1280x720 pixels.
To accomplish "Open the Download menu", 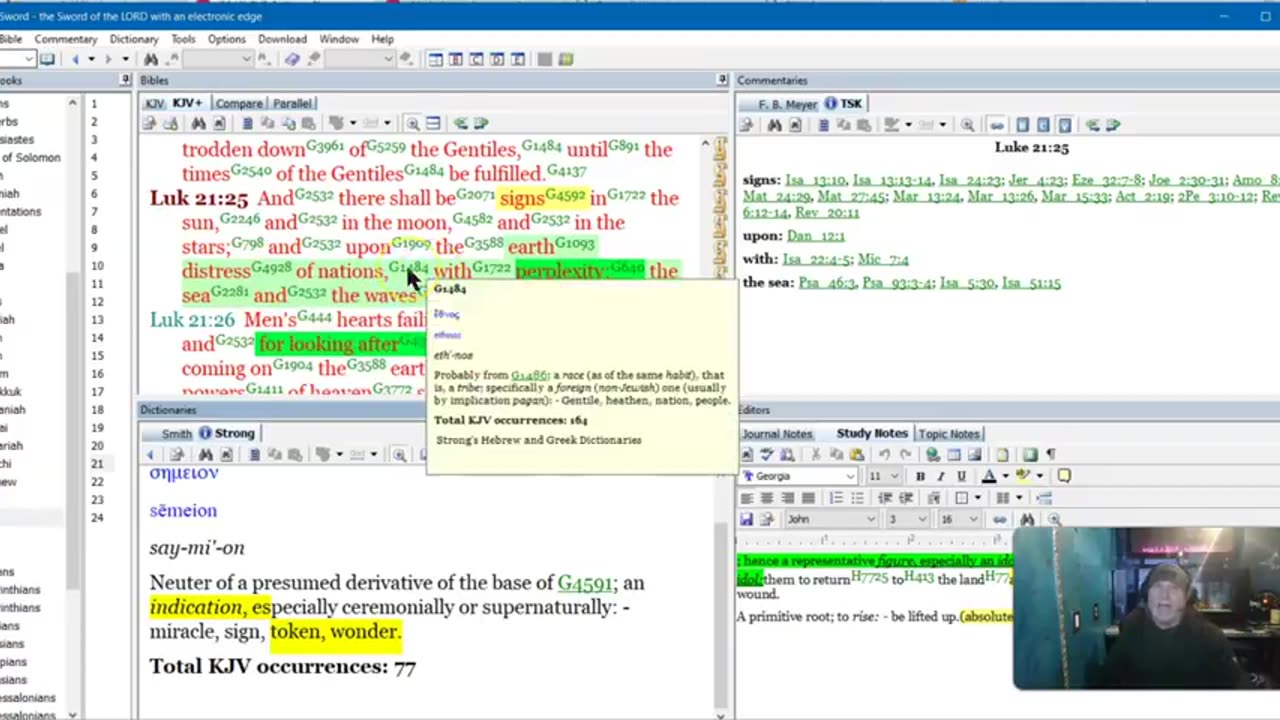I will tap(282, 39).
